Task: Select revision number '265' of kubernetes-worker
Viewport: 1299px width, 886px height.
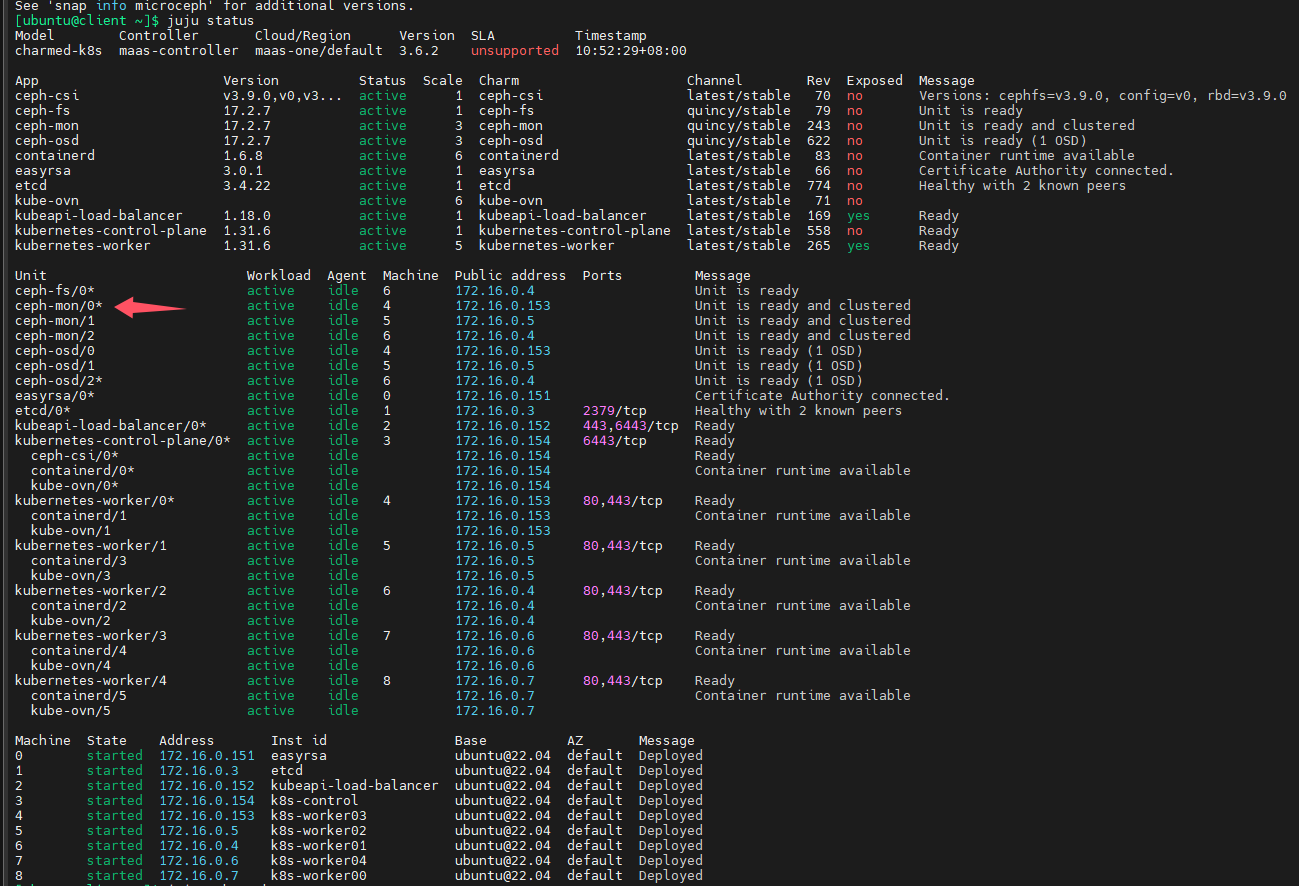Action: 819,246
